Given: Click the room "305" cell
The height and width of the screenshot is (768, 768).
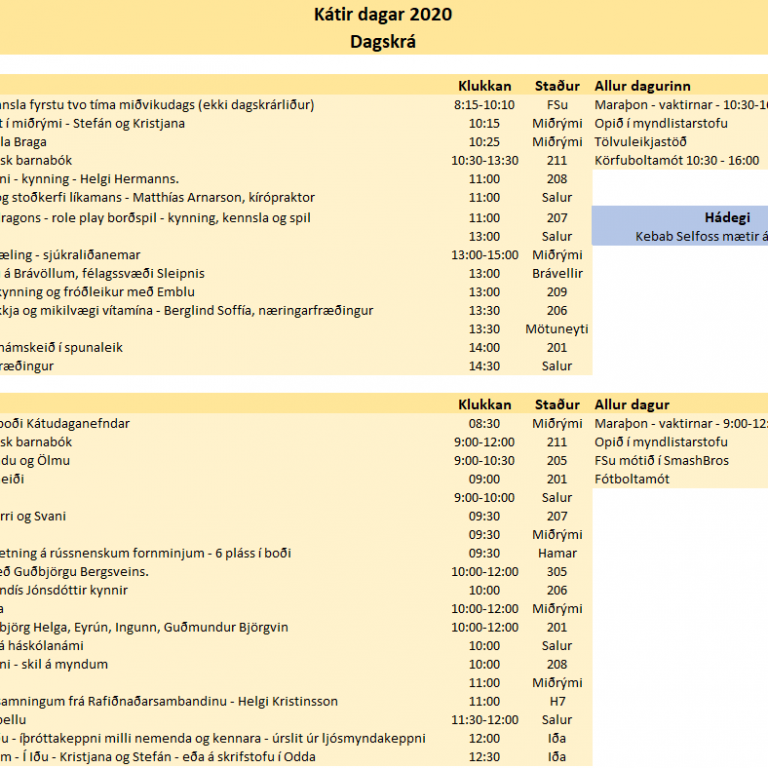Looking at the screenshot, I should pos(557,572).
